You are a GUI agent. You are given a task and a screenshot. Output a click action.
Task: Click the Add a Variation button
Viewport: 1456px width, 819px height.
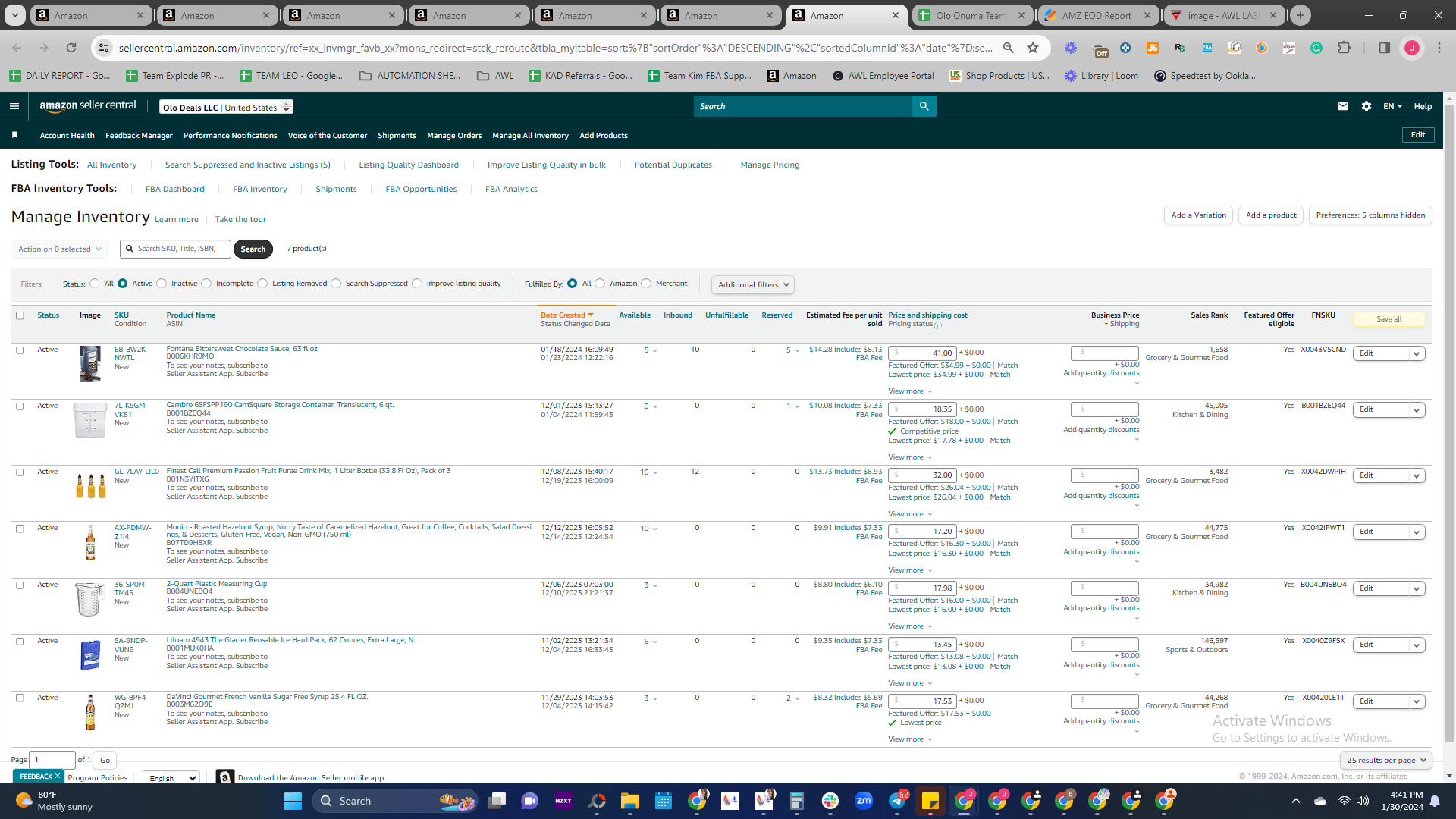pyautogui.click(x=1198, y=215)
